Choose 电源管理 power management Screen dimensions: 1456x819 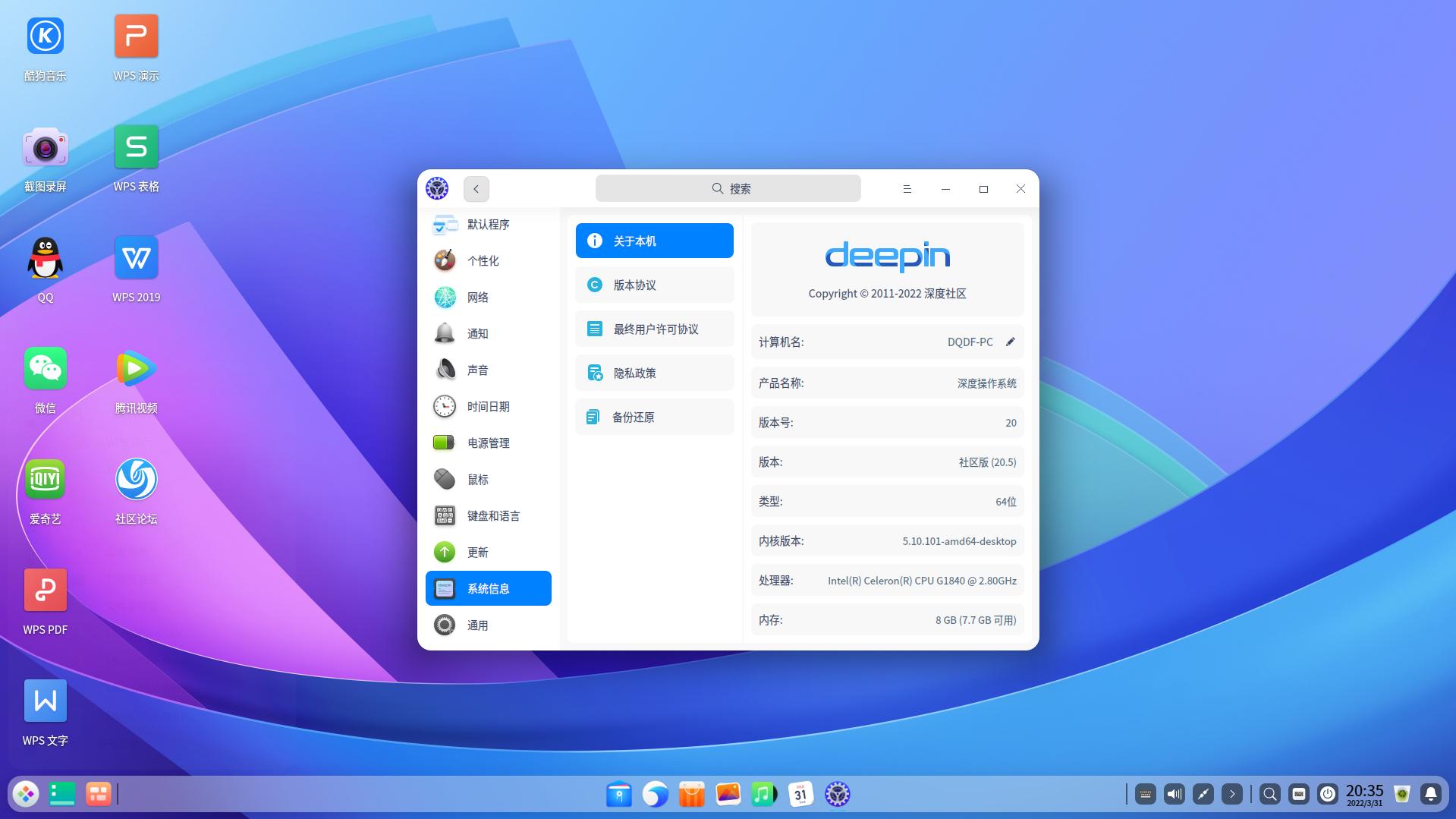(x=488, y=443)
